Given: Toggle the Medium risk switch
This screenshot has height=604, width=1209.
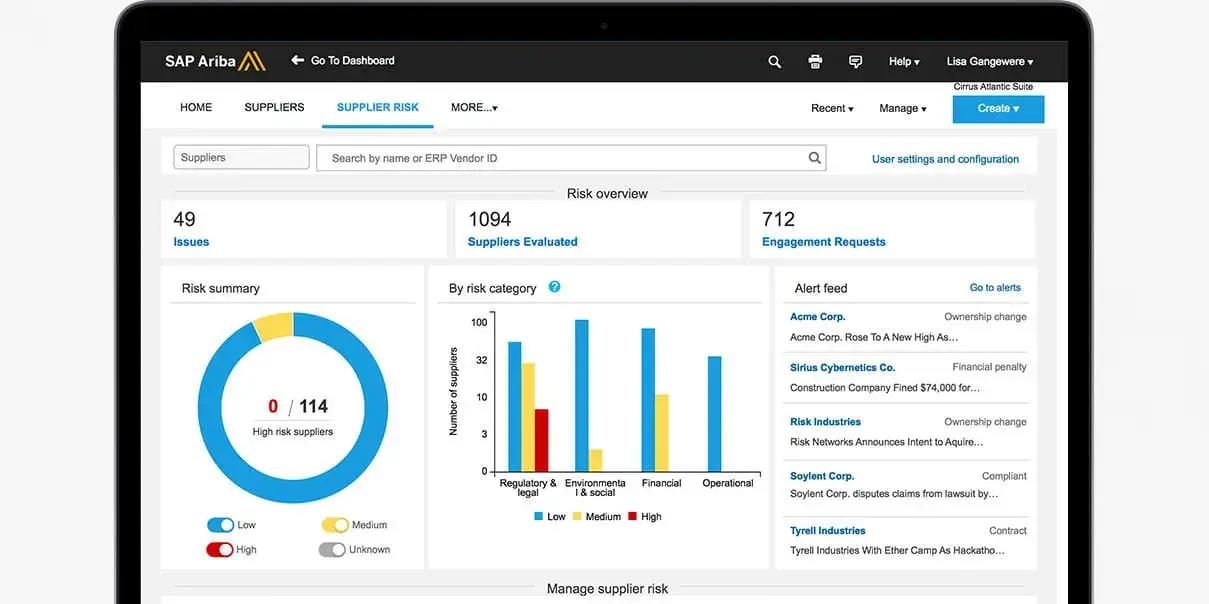Looking at the screenshot, I should (x=334, y=525).
